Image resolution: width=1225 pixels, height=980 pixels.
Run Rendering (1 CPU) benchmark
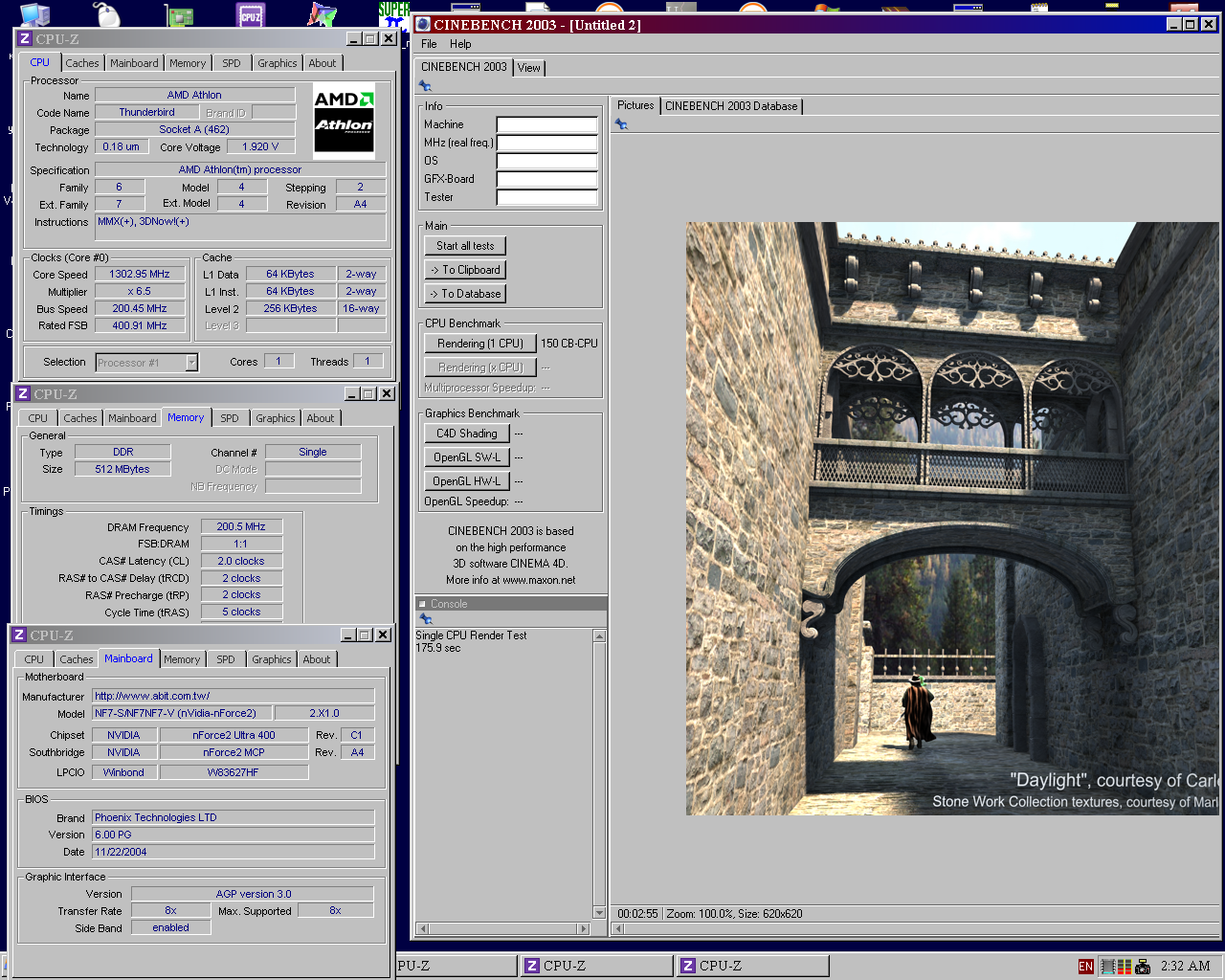tap(480, 344)
